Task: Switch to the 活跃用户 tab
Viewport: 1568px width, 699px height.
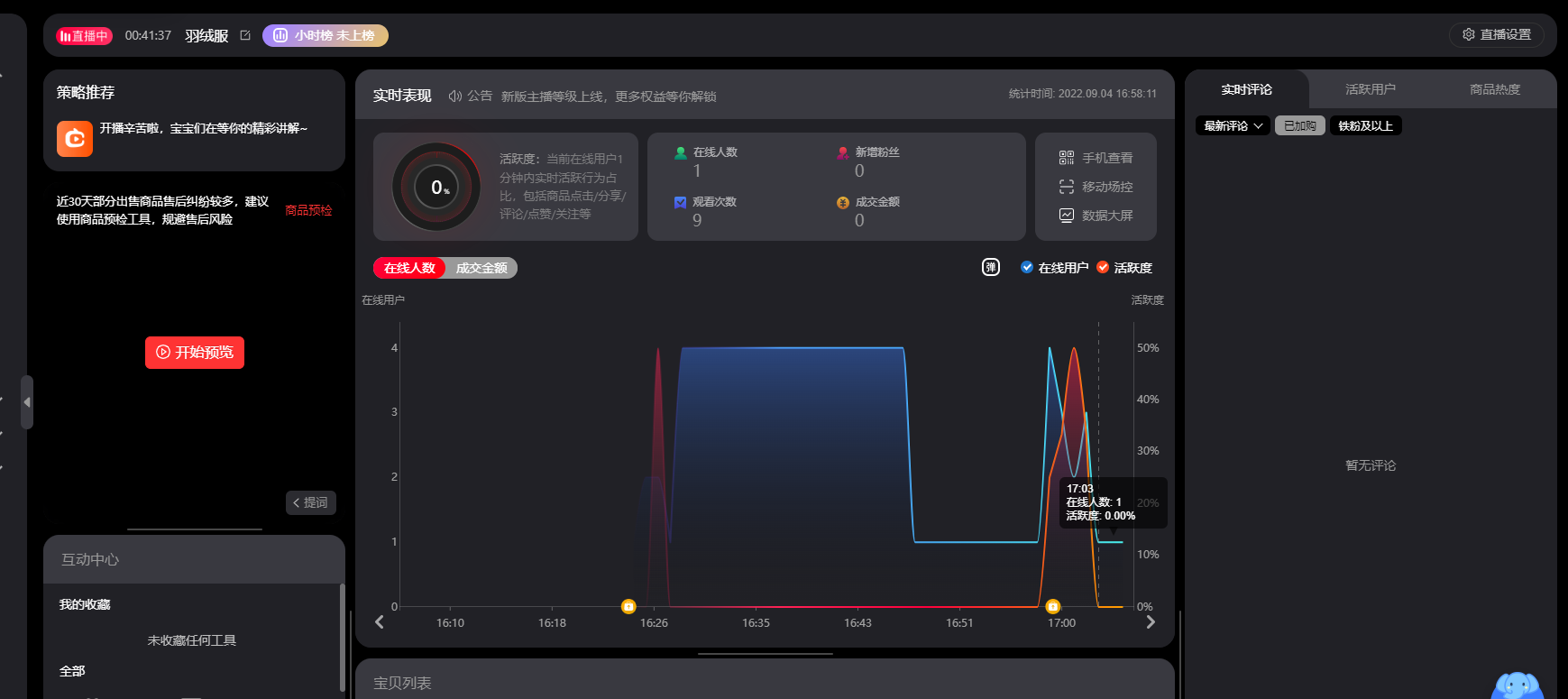Action: coord(1370,89)
